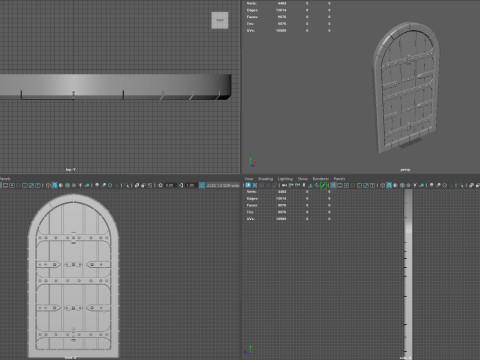The height and width of the screenshot is (360, 480).
Task: Toggle Use All Lights in front panel
Action: (80, 185)
